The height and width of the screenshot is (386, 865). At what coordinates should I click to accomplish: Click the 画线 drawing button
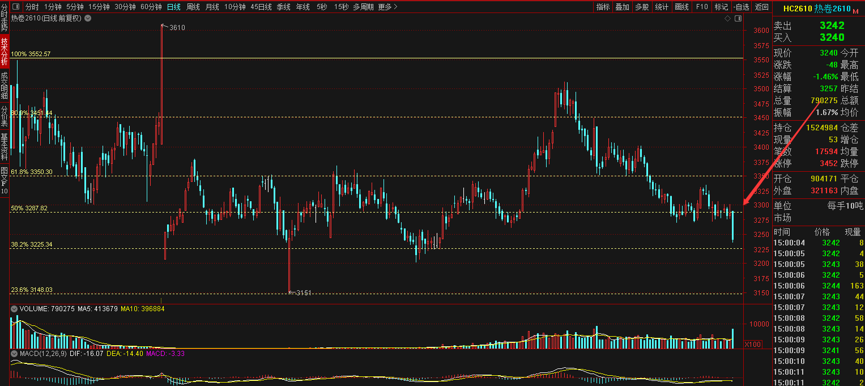point(682,7)
